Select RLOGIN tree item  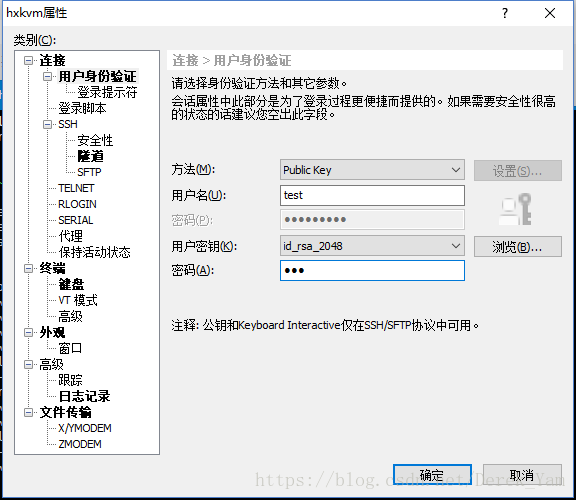point(78,204)
